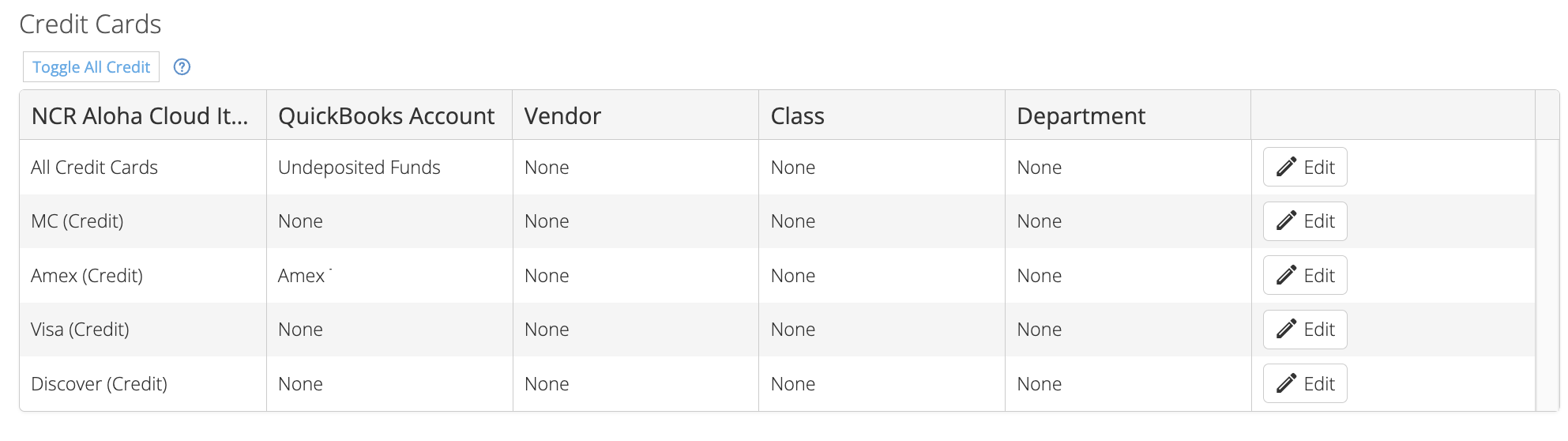Select the QuickBooks Account column header

386,116
